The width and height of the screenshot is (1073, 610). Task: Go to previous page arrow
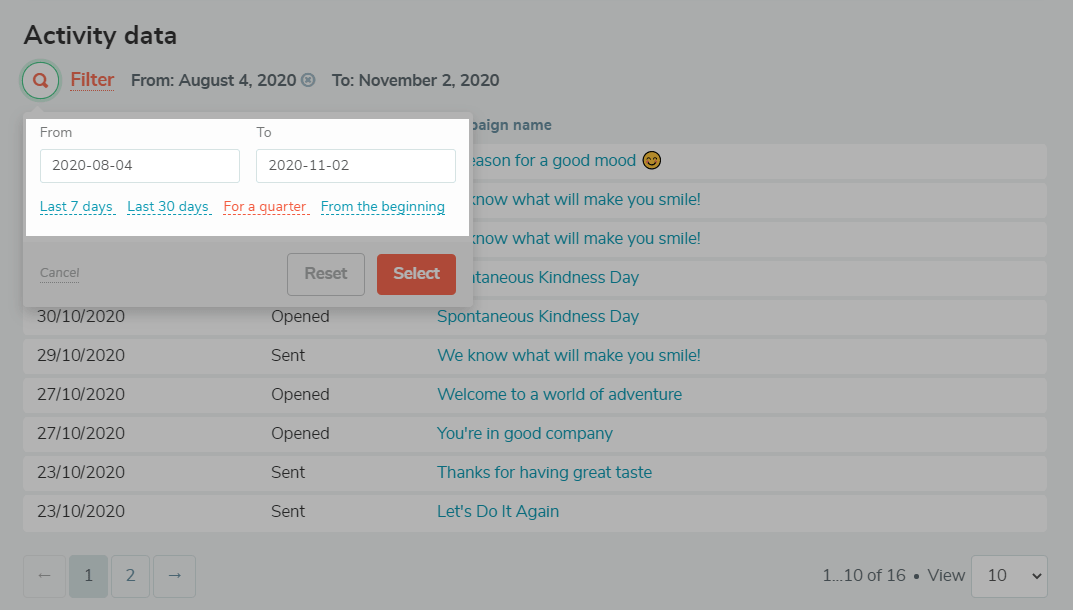[x=44, y=576]
